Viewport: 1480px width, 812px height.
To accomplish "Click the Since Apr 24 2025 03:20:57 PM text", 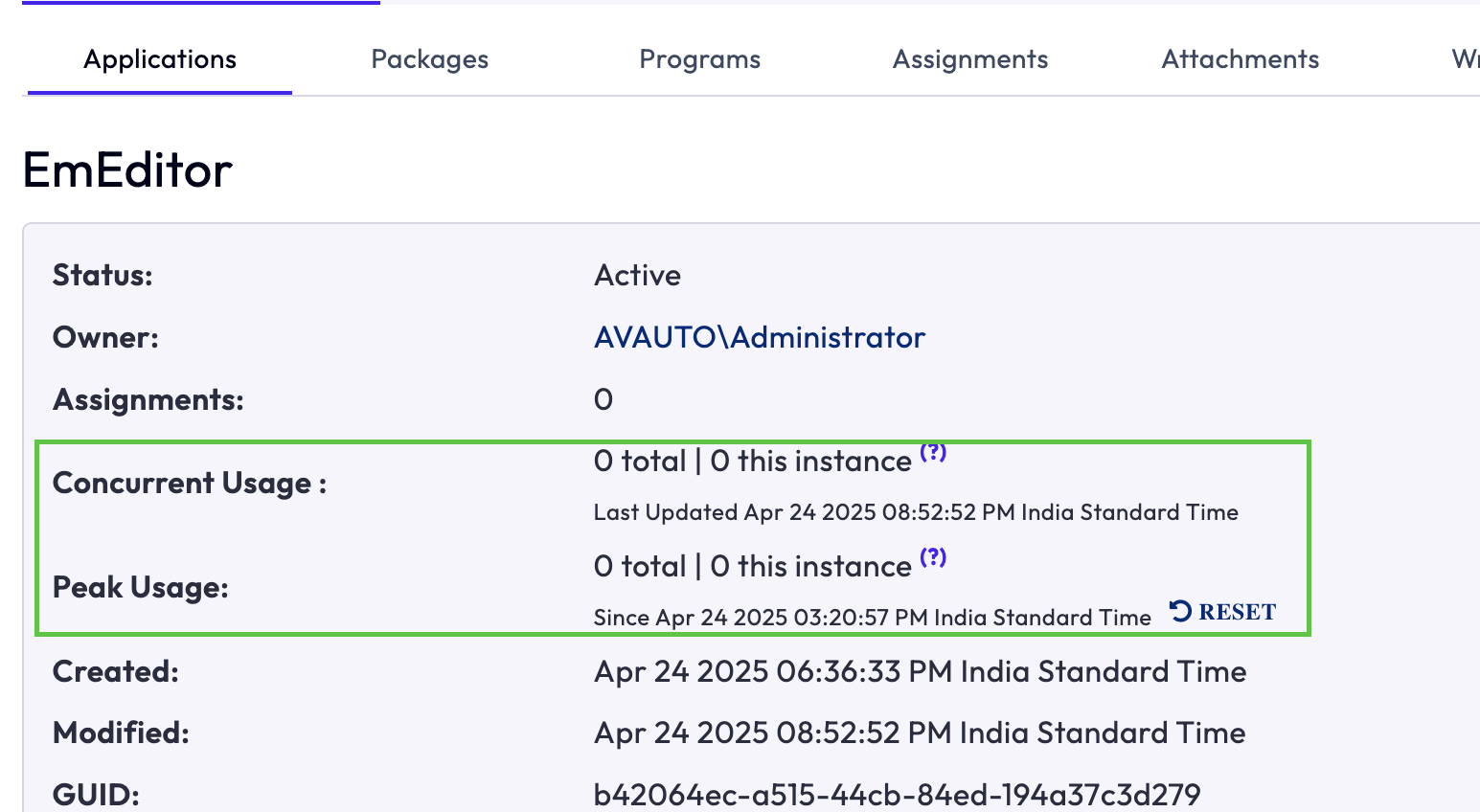I will (x=873, y=618).
